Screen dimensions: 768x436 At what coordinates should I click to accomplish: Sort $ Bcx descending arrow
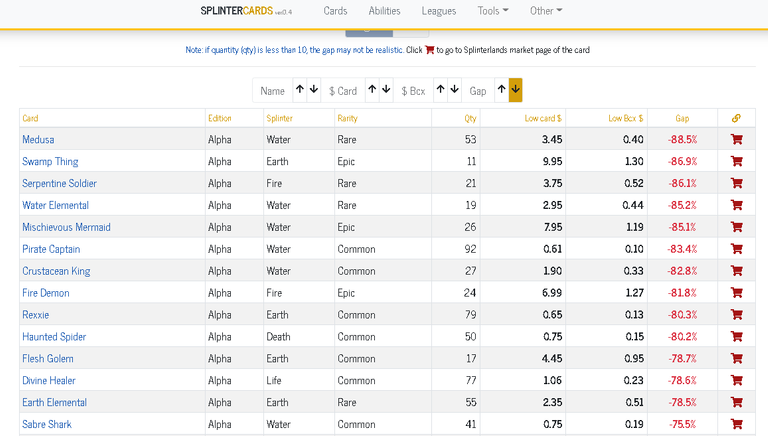tap(455, 90)
